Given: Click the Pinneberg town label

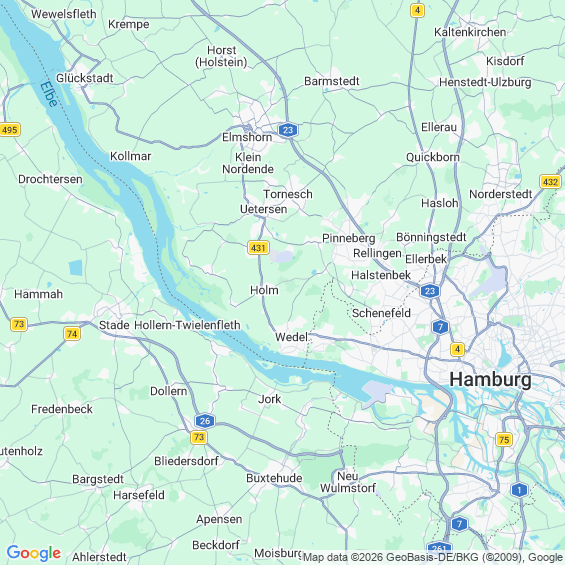Looking at the screenshot, I should pyautogui.click(x=348, y=238).
